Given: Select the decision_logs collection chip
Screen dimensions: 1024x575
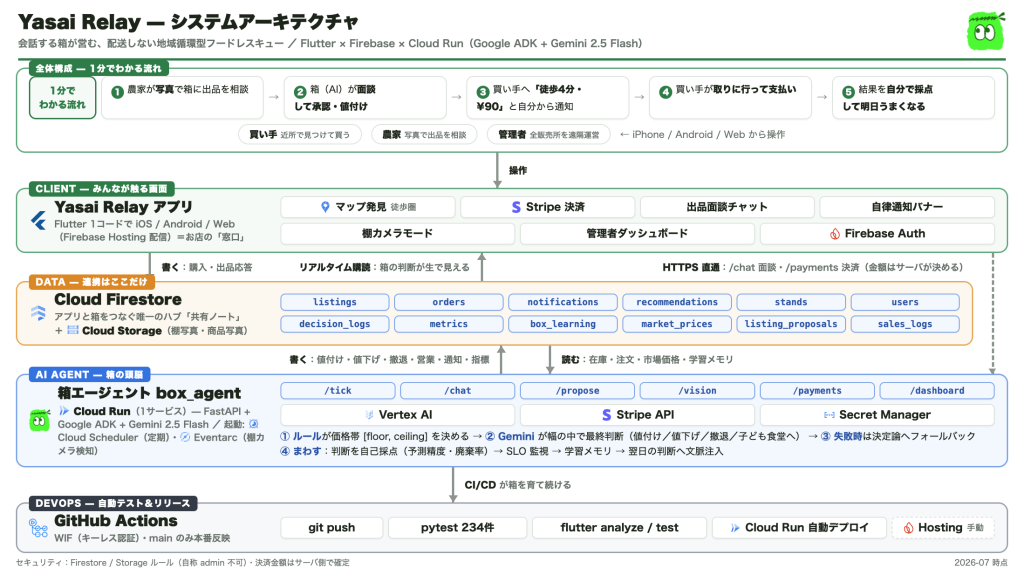Looking at the screenshot, I should click(335, 323).
